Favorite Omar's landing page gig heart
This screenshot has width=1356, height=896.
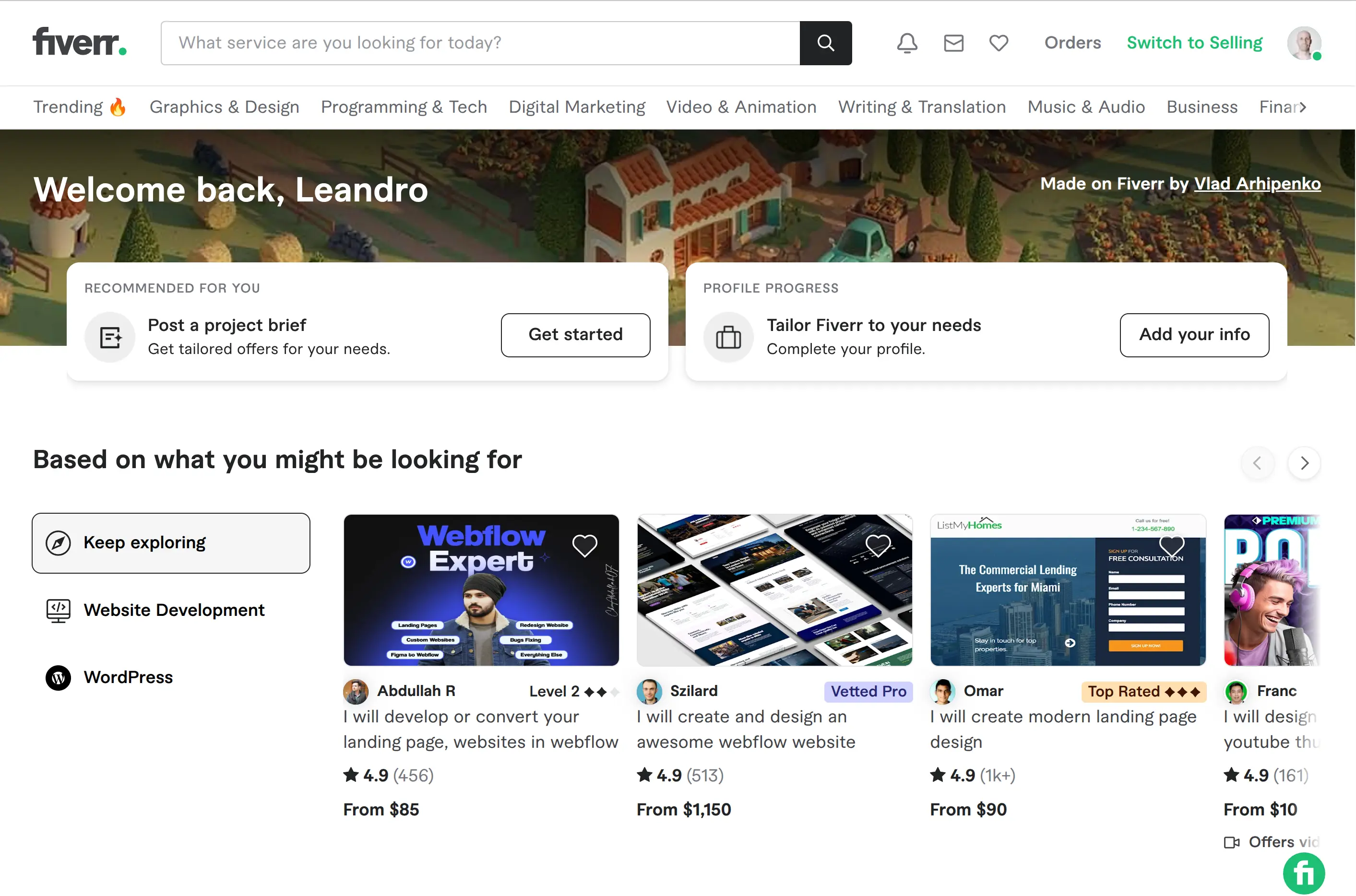point(1171,545)
